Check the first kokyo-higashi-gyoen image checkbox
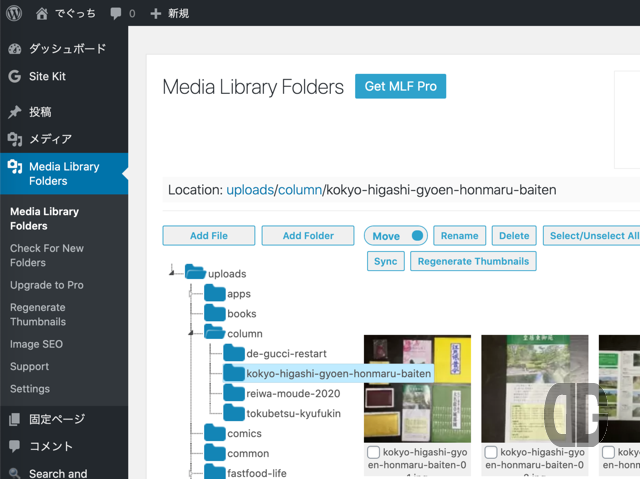The image size is (640, 479). pyautogui.click(x=373, y=452)
